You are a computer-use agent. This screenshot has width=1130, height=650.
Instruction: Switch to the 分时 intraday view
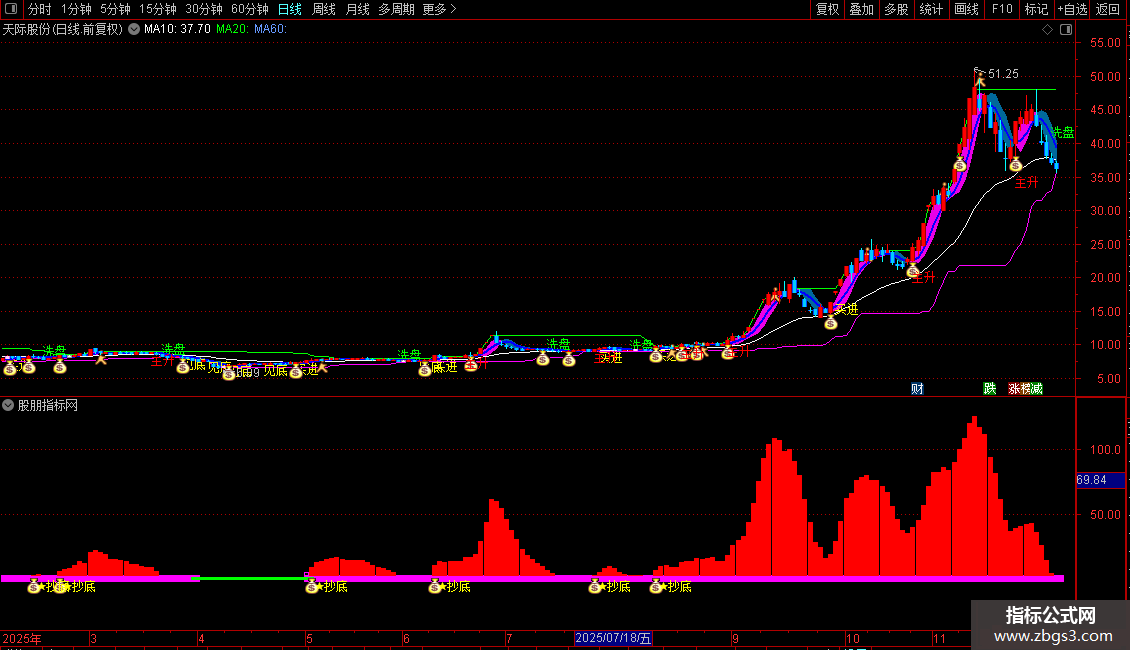(x=39, y=9)
